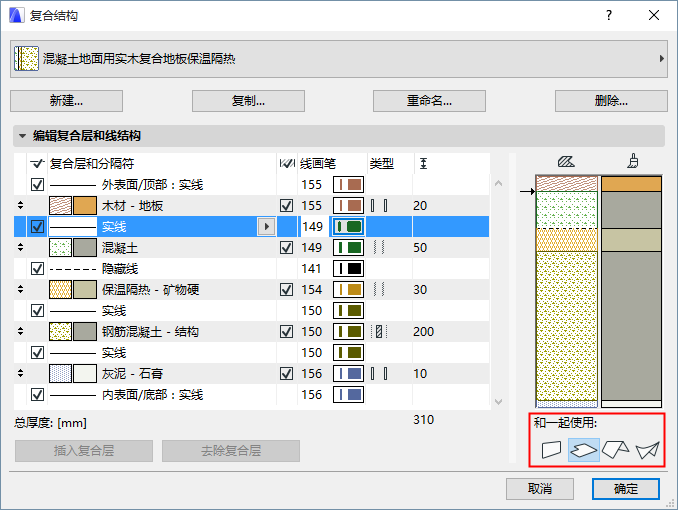
Task: Click reorder handle for 灰泥 - 石膏 row
Action: 20,373
